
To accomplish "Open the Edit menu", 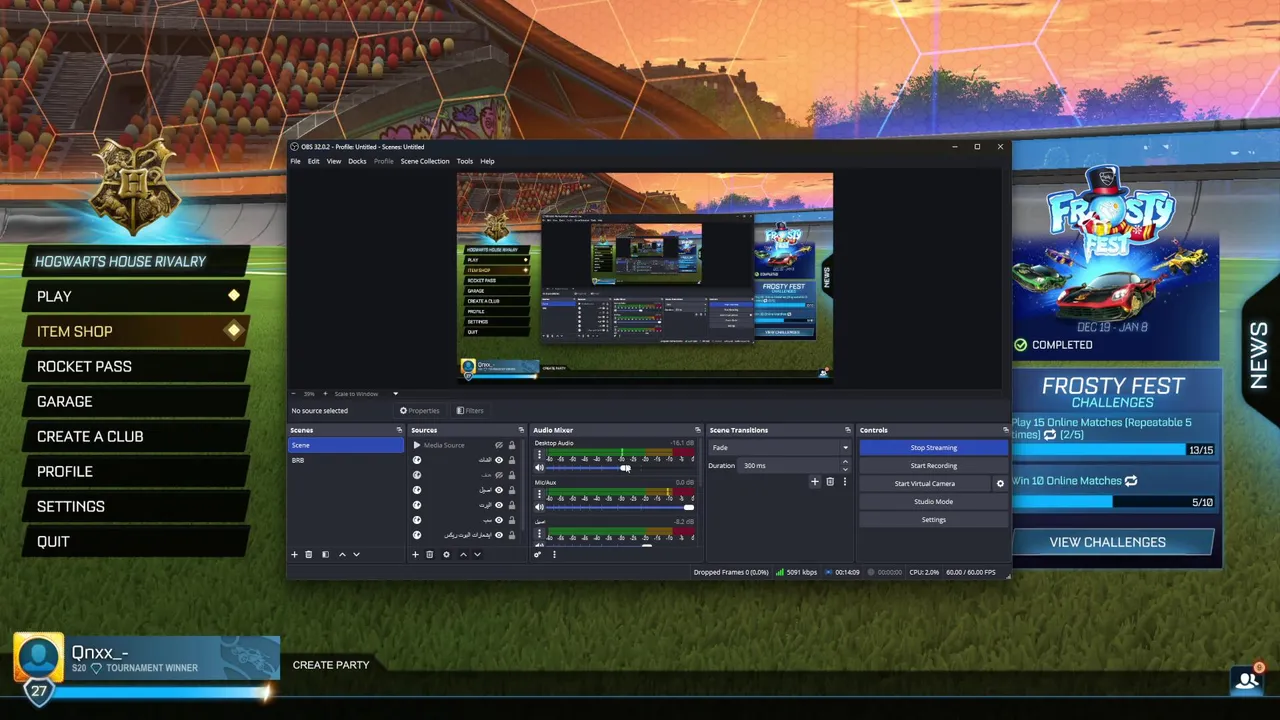I will pyautogui.click(x=313, y=161).
